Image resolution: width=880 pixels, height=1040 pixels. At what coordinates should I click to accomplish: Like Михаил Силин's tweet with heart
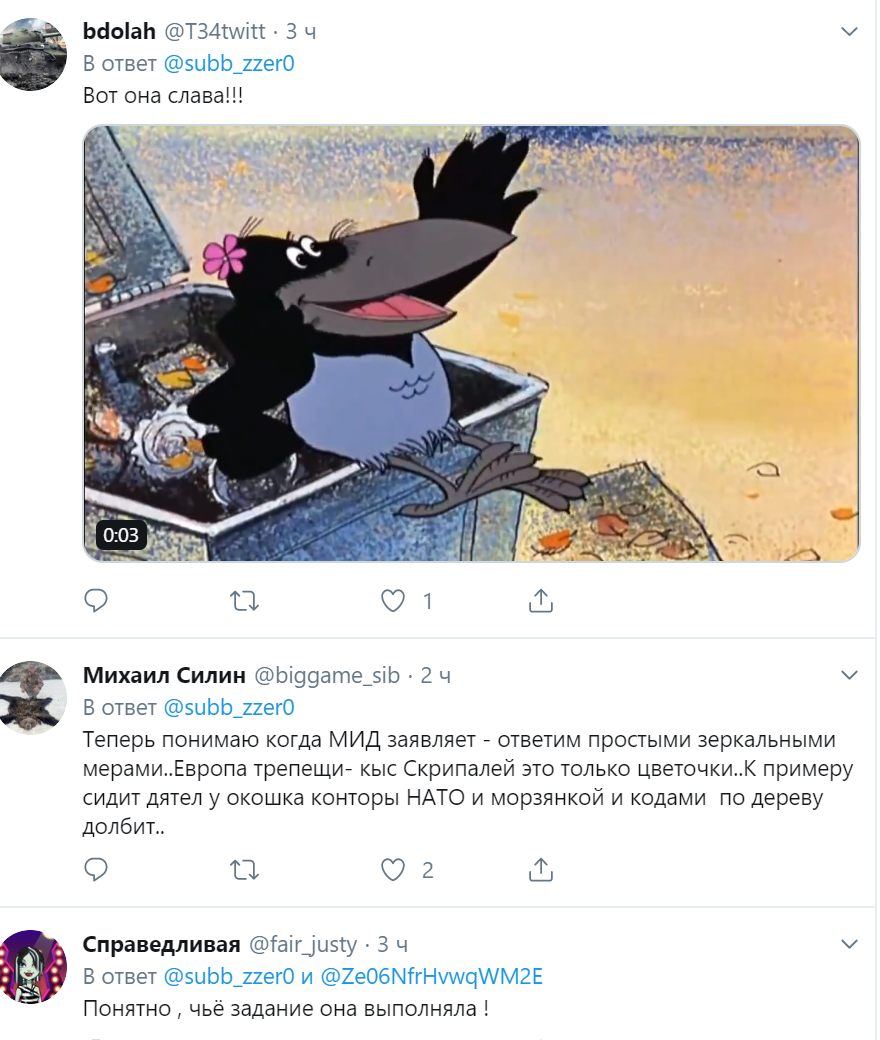coord(393,870)
